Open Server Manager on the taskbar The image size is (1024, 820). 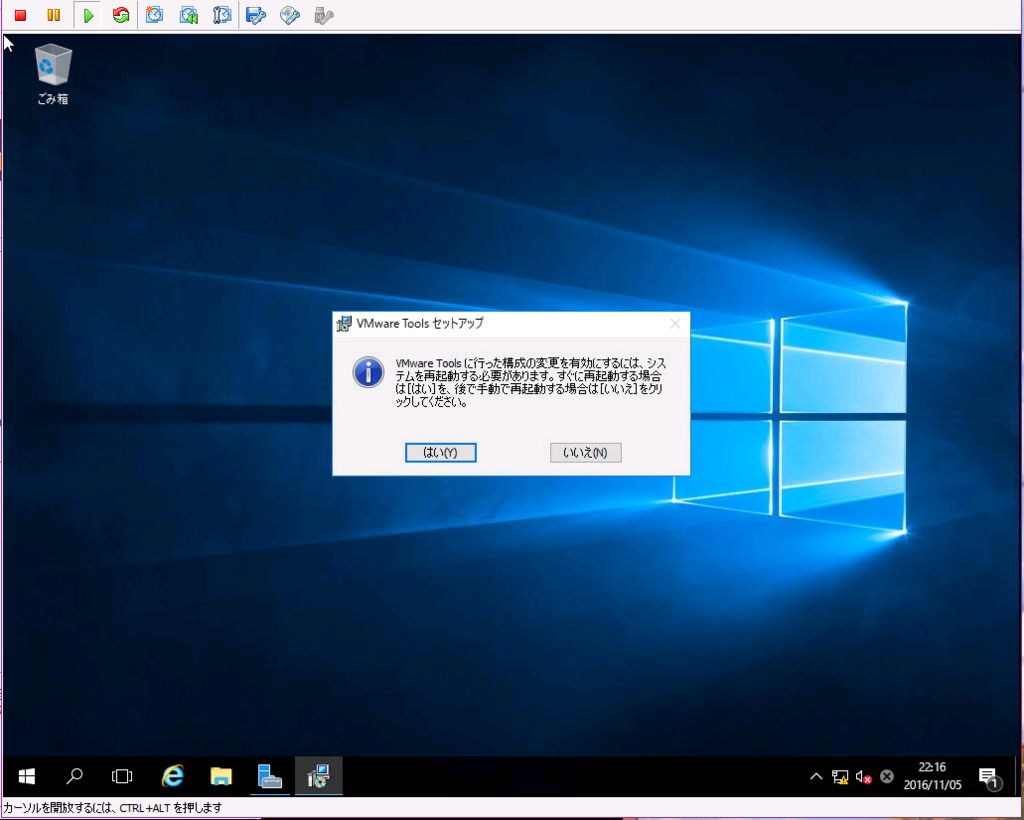(270, 776)
